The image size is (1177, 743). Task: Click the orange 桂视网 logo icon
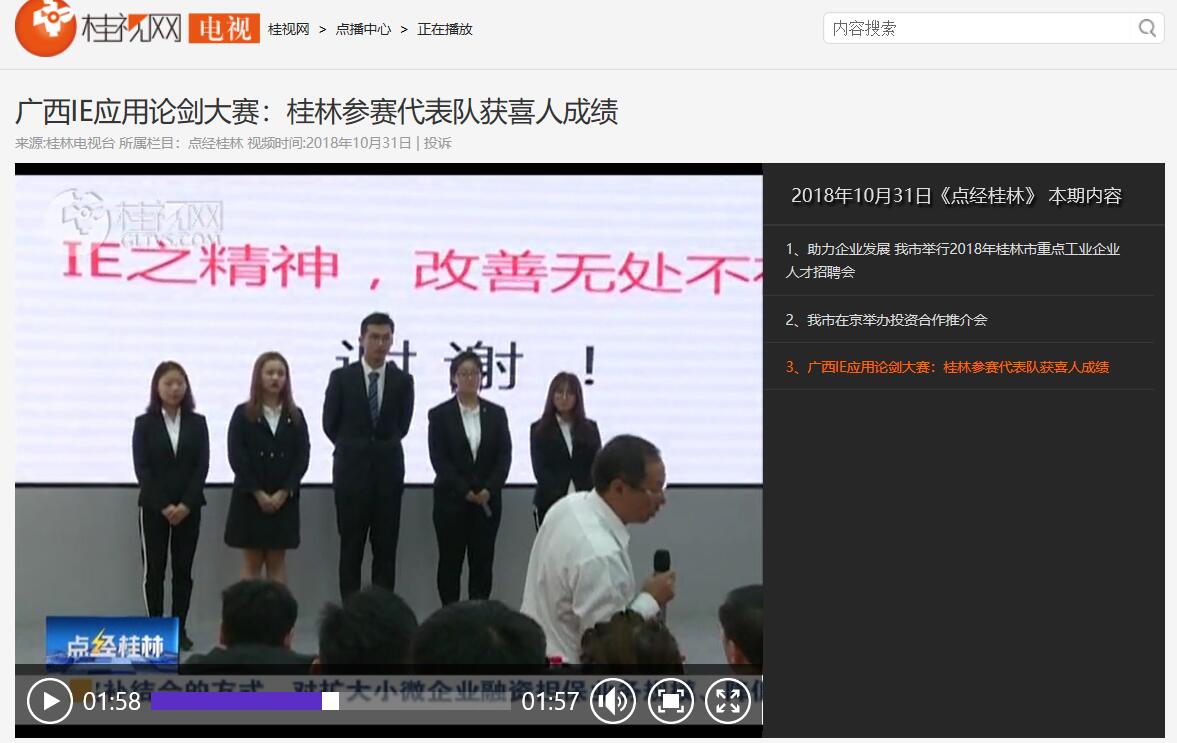tap(45, 28)
